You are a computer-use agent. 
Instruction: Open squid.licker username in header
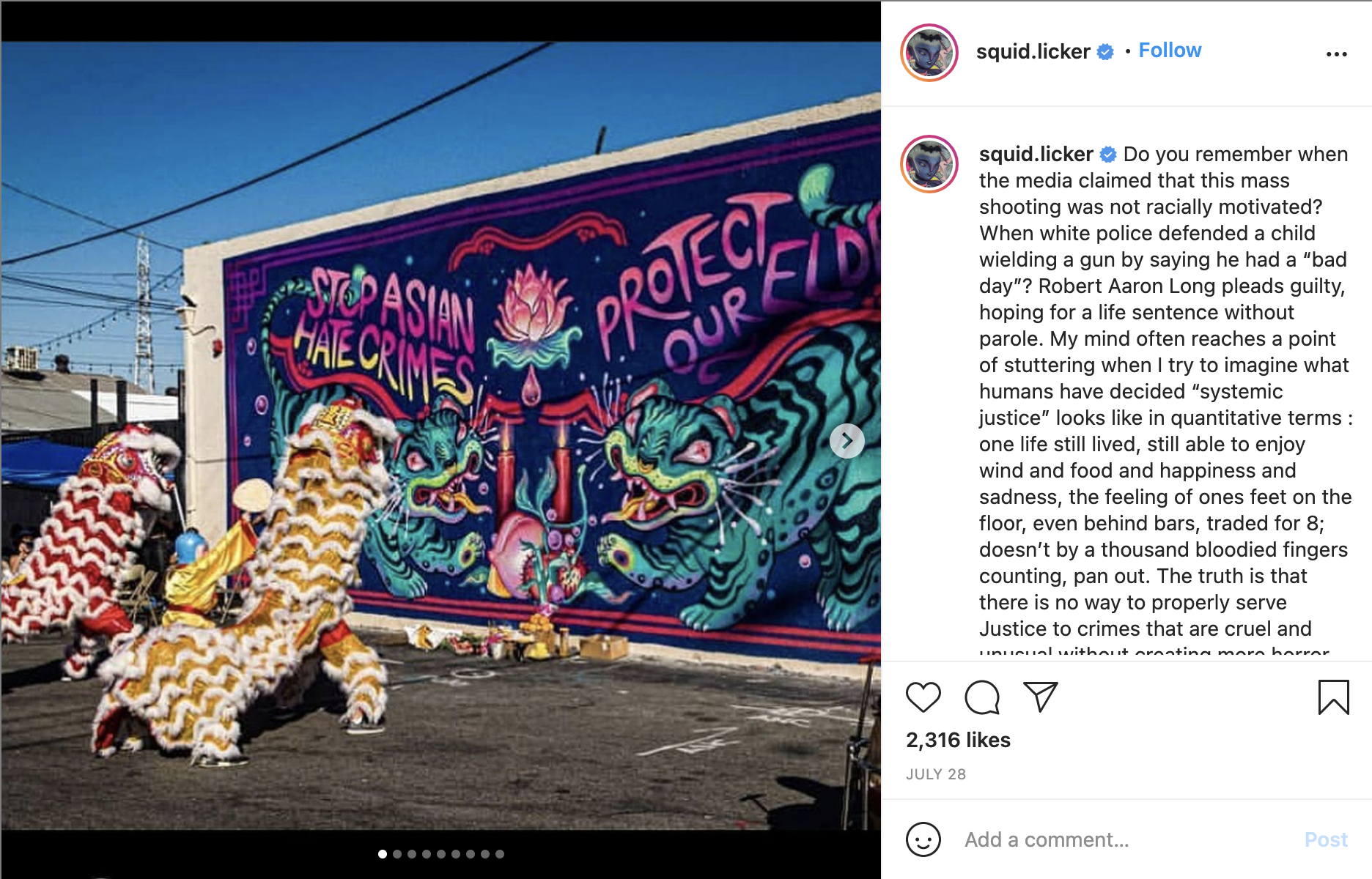(1033, 51)
